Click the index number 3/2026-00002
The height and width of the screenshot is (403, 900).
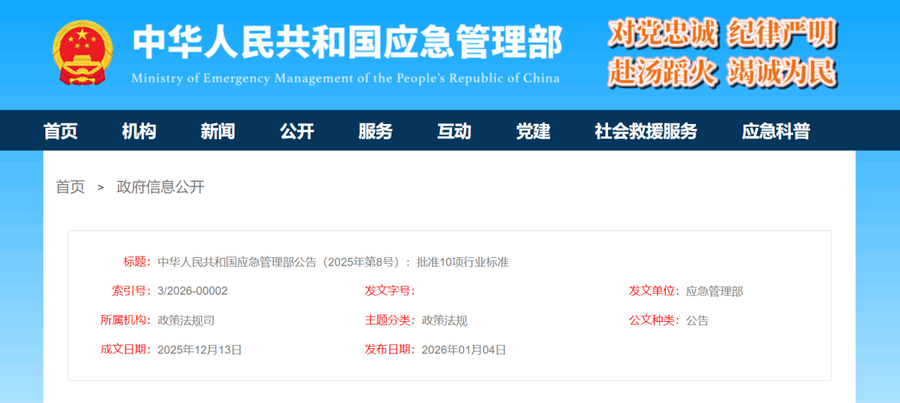point(193,291)
